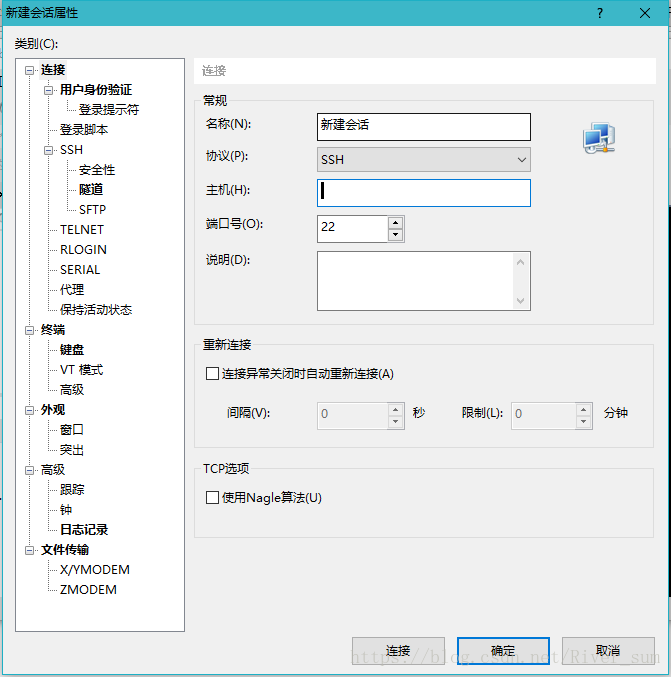Select TELNET tree item
The image size is (671, 677).
[82, 230]
